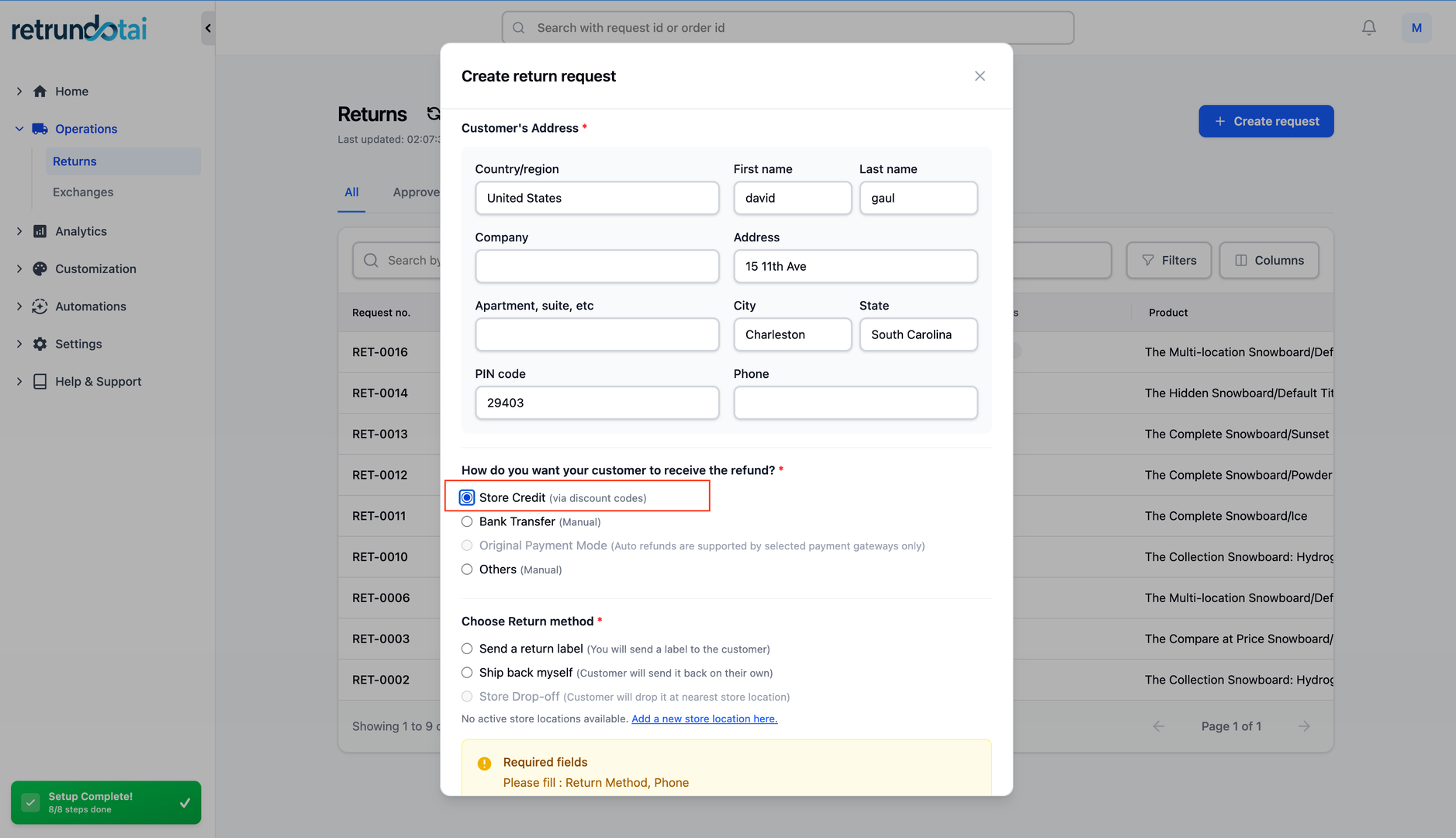
Task: Click the notification bell icon
Action: (1368, 28)
